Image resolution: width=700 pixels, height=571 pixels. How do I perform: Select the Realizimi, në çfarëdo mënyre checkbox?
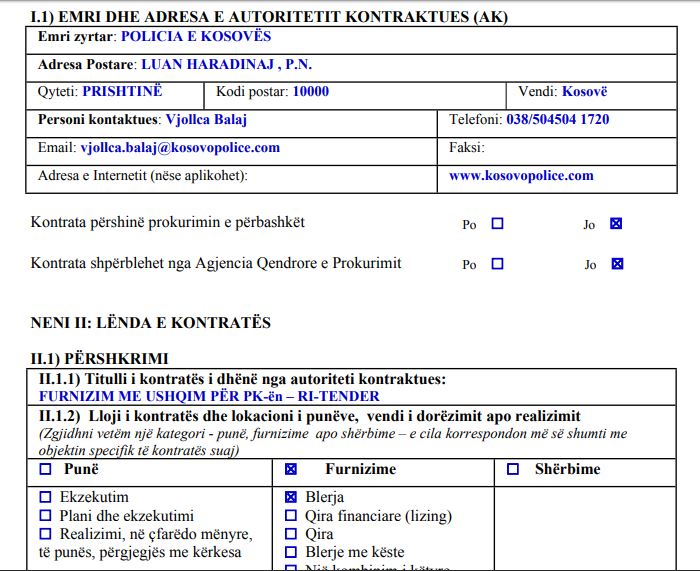(x=45, y=534)
